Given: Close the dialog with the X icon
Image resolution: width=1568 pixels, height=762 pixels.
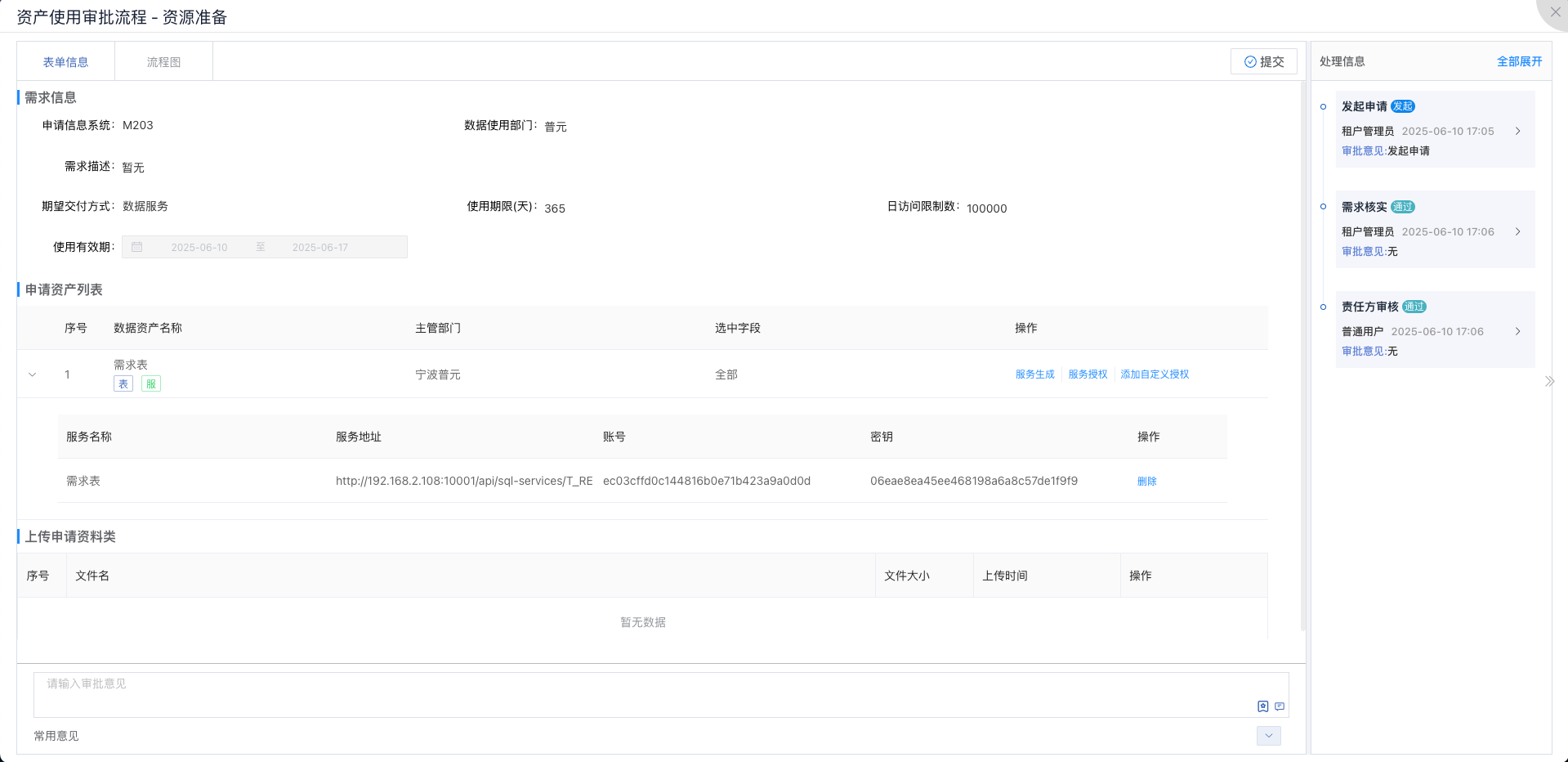Looking at the screenshot, I should (1555, 12).
